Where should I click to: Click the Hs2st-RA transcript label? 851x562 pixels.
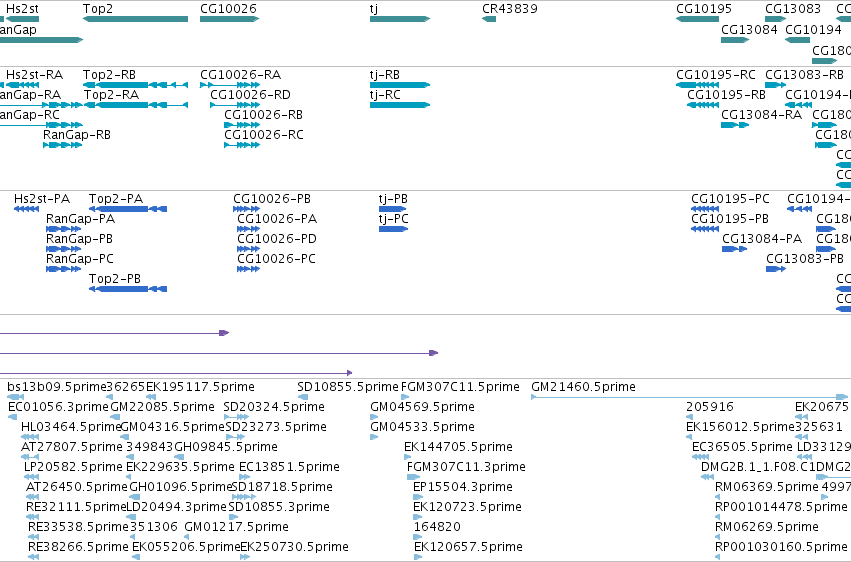point(34,75)
